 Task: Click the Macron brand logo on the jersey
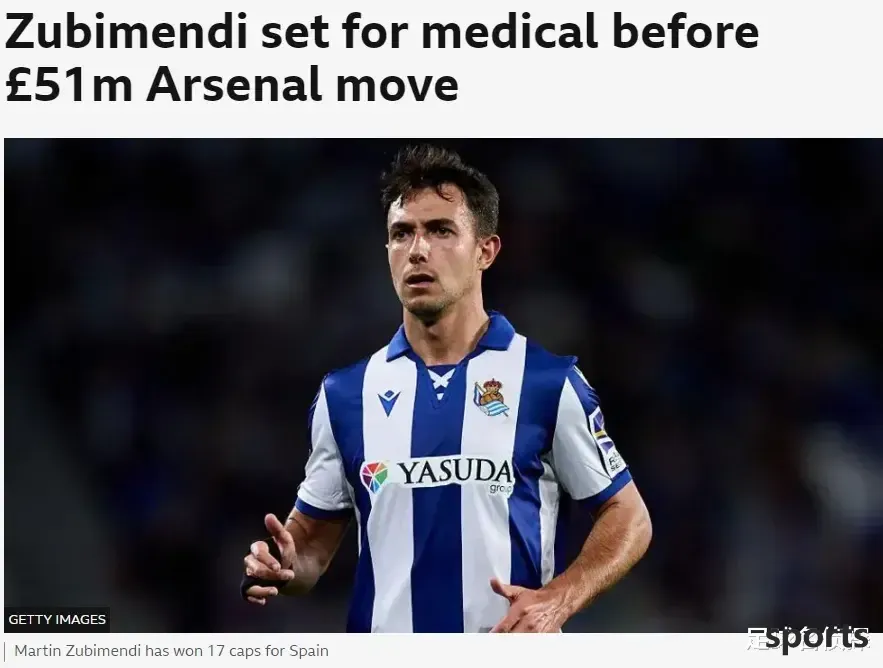pyautogui.click(x=389, y=402)
